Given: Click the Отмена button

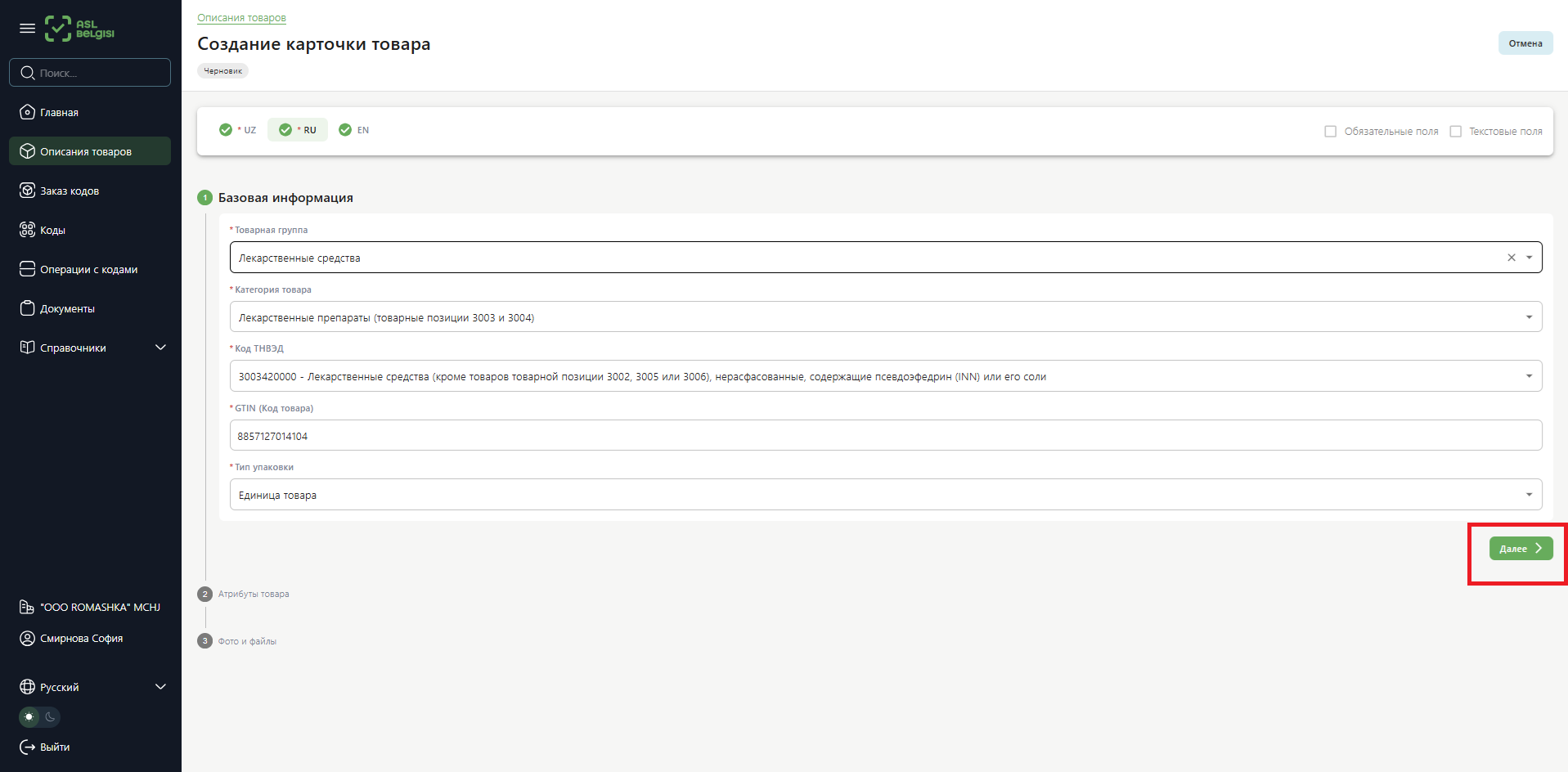Looking at the screenshot, I should [1525, 43].
